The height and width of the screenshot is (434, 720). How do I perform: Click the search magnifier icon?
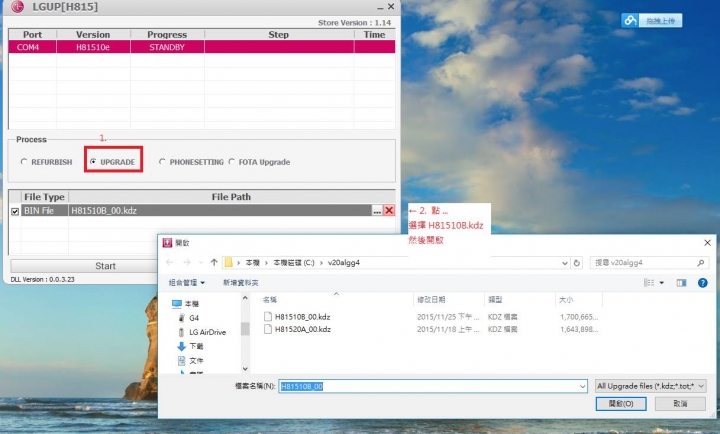tap(701, 263)
